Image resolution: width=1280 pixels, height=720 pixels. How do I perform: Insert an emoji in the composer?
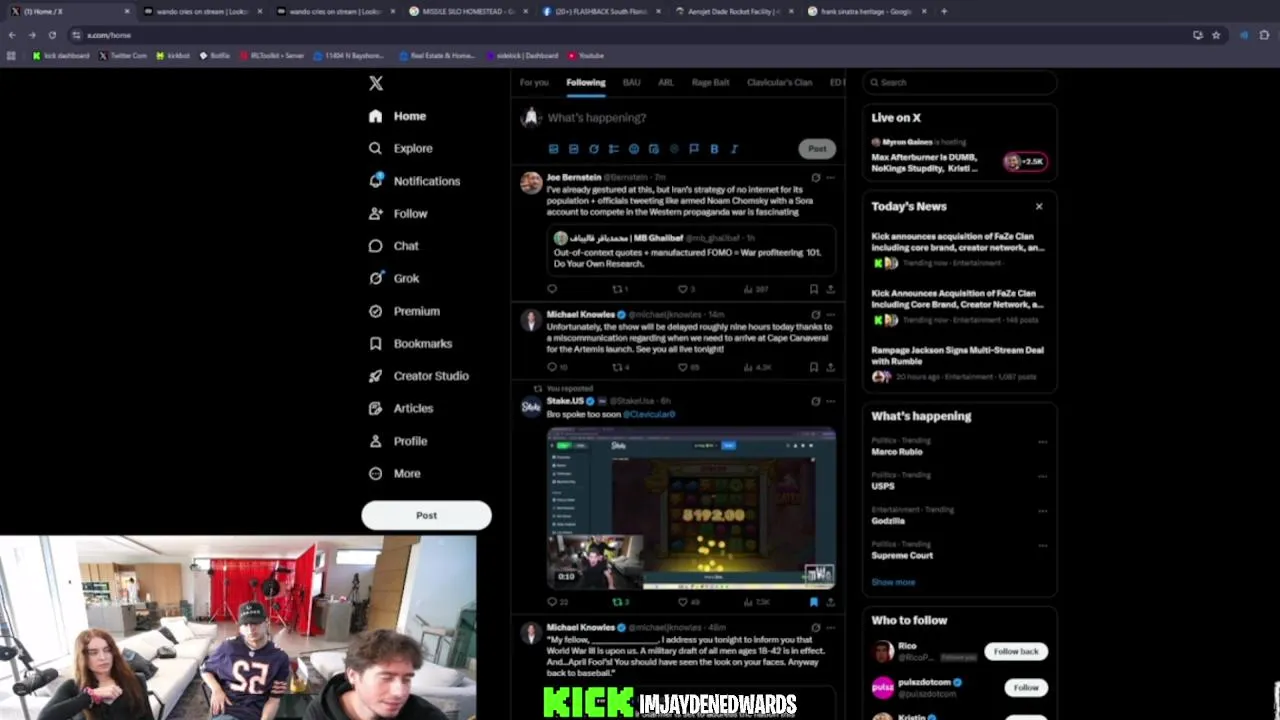coord(633,149)
